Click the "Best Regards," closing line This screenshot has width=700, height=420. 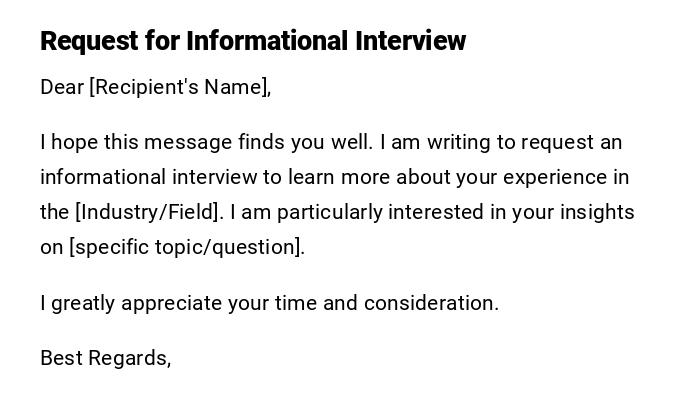click(106, 358)
